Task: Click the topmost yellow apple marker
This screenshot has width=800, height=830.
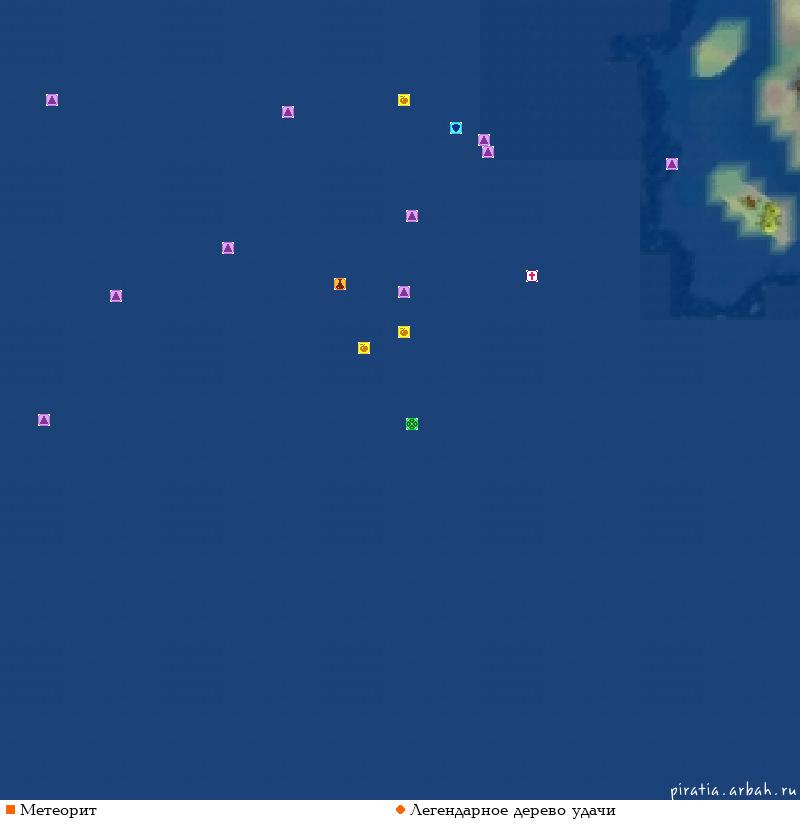Action: [x=404, y=100]
